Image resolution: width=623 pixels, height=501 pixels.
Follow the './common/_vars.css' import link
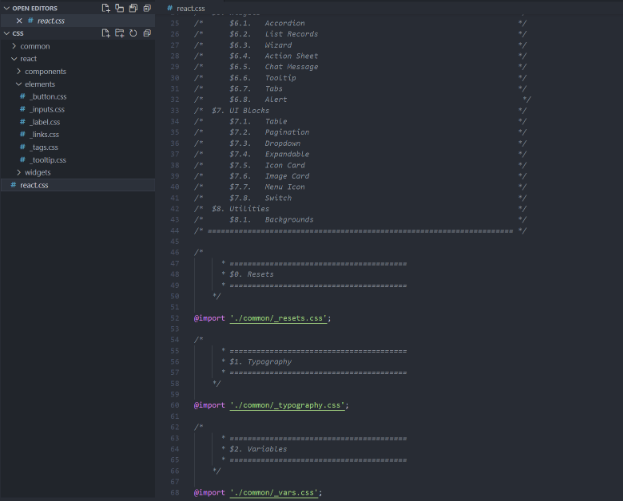tap(274, 492)
